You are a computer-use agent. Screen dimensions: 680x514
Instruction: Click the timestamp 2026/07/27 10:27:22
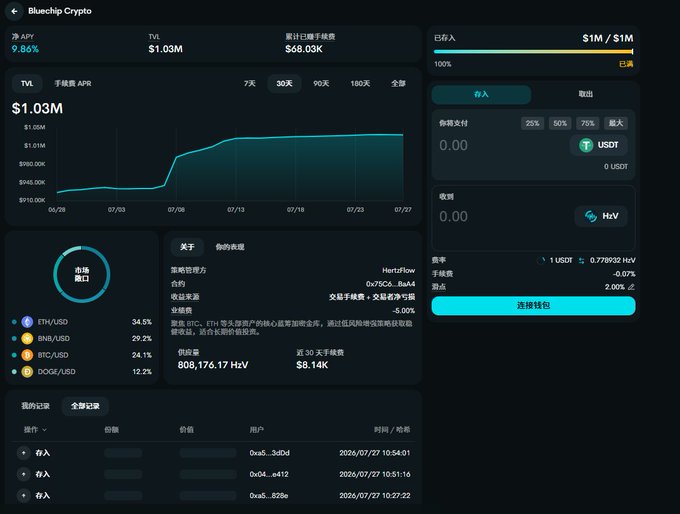[x=375, y=495]
